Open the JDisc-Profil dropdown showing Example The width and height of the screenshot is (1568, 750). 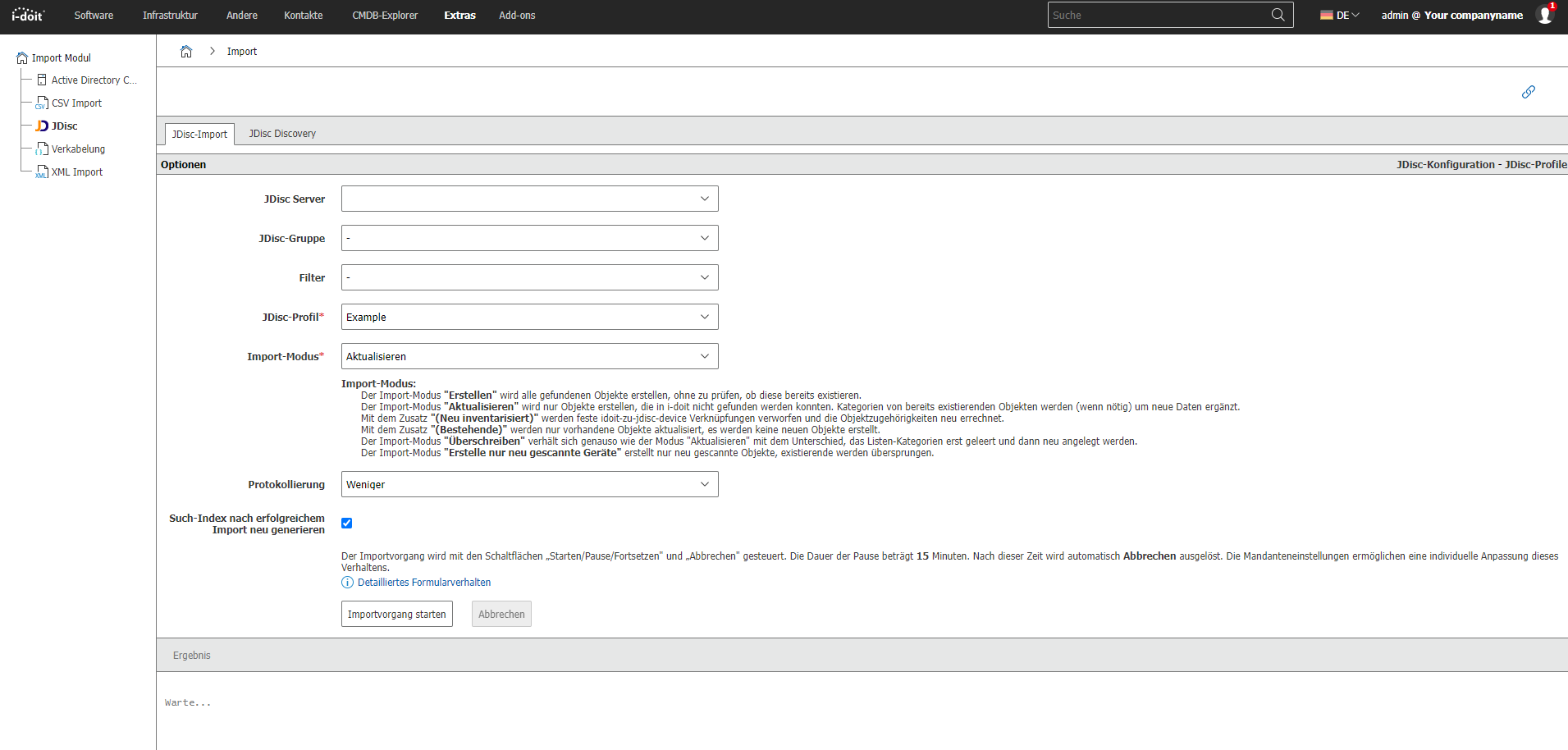[530, 317]
